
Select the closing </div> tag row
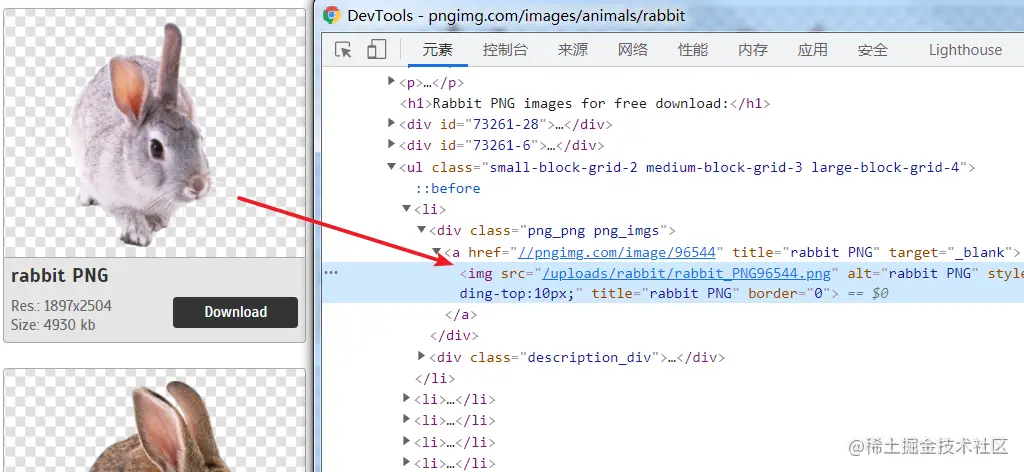coord(455,336)
